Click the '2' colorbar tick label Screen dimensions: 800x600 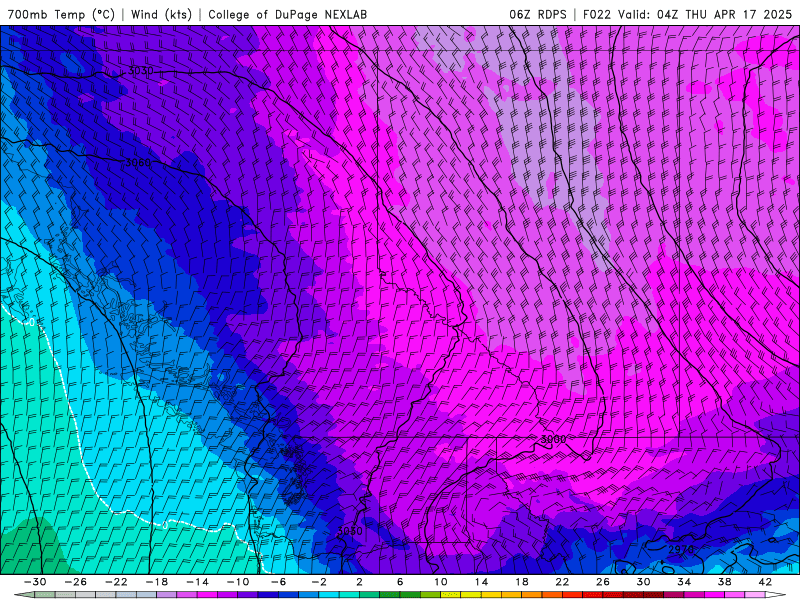click(x=359, y=582)
